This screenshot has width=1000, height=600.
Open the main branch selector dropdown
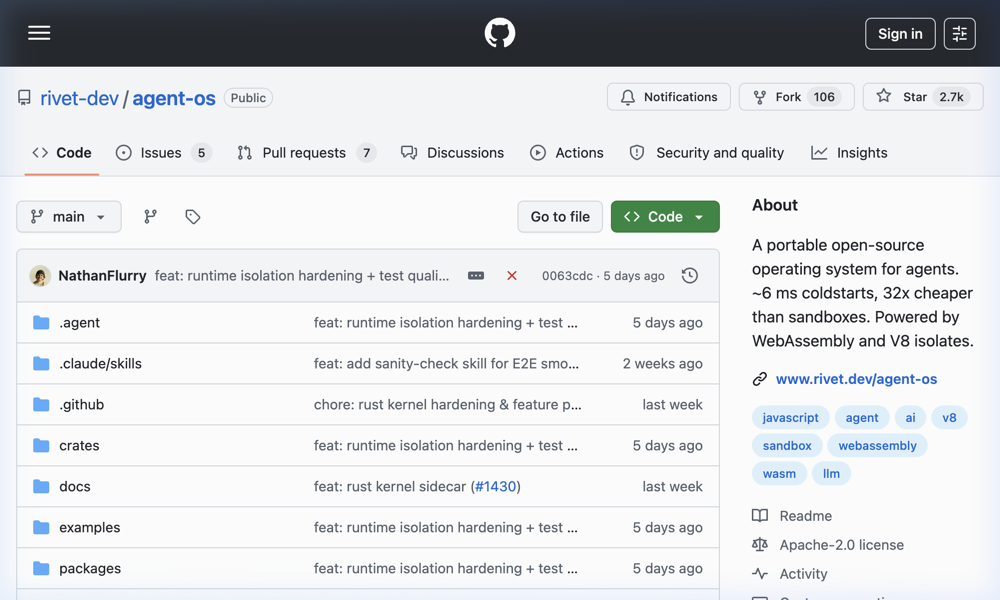[x=69, y=217]
